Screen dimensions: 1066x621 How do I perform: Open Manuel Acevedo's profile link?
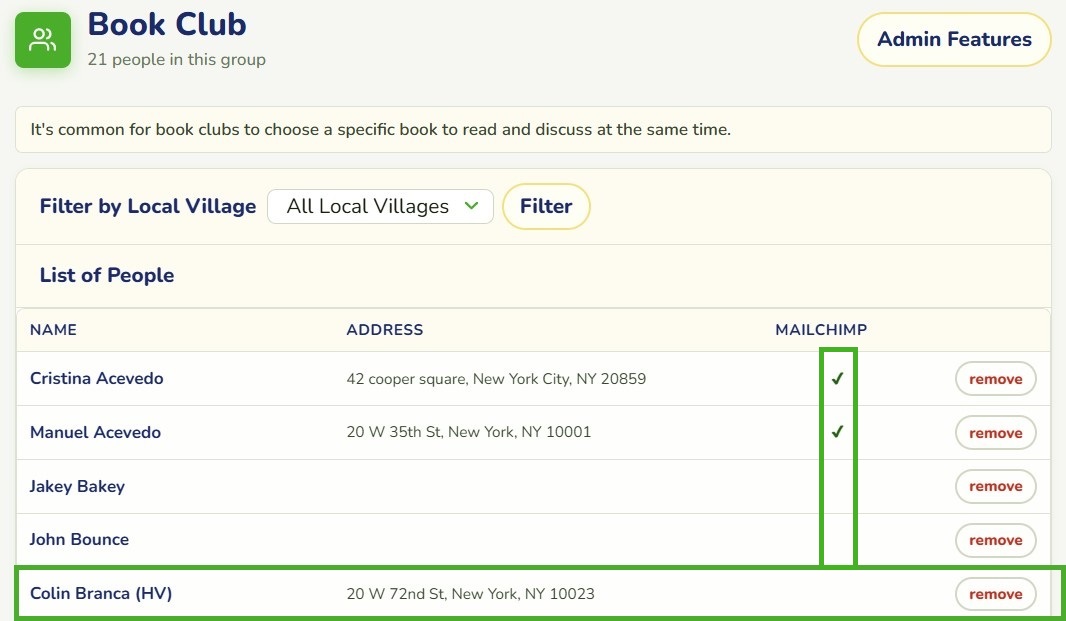coord(95,432)
